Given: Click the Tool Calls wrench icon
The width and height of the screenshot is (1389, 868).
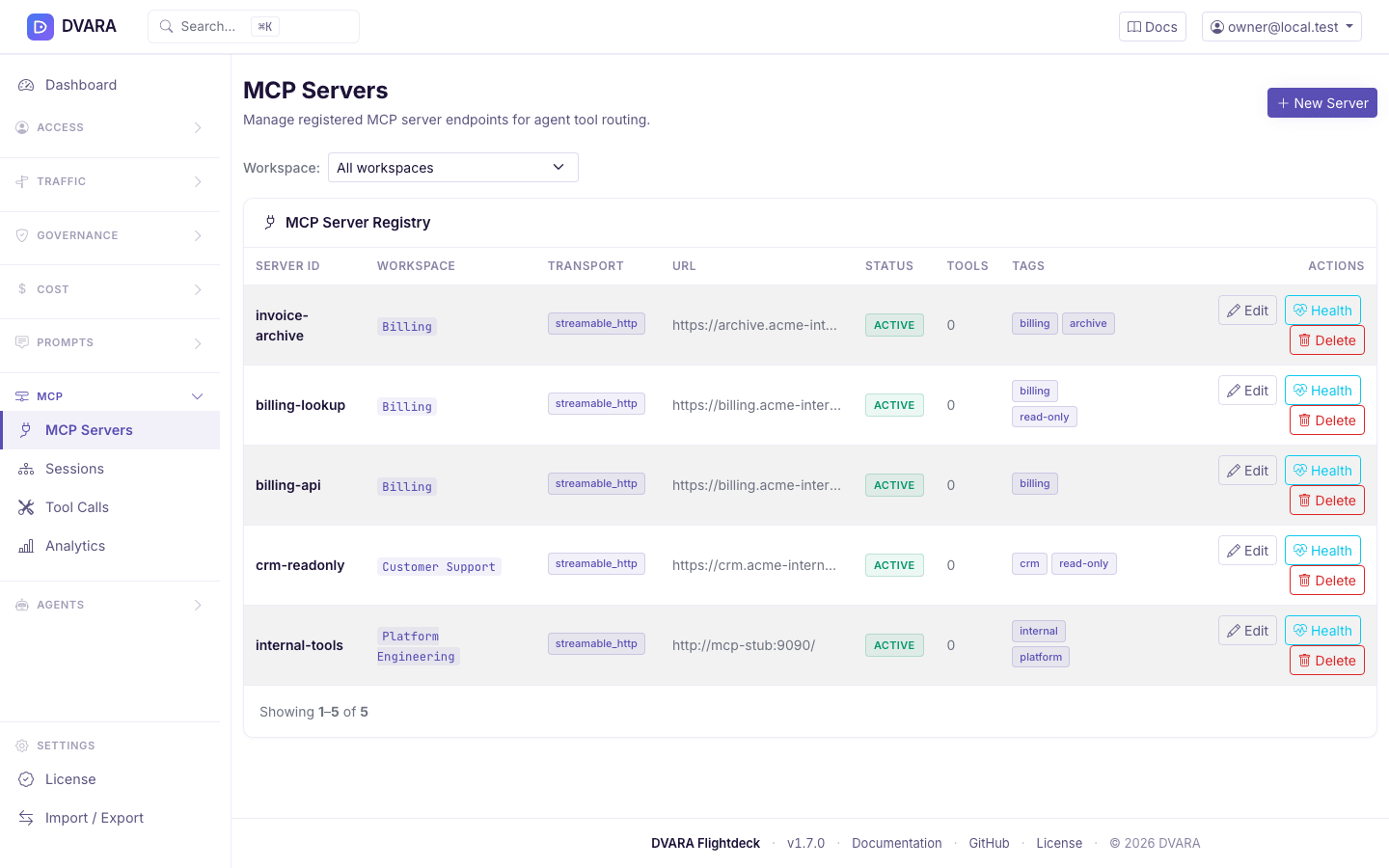Looking at the screenshot, I should 26,507.
